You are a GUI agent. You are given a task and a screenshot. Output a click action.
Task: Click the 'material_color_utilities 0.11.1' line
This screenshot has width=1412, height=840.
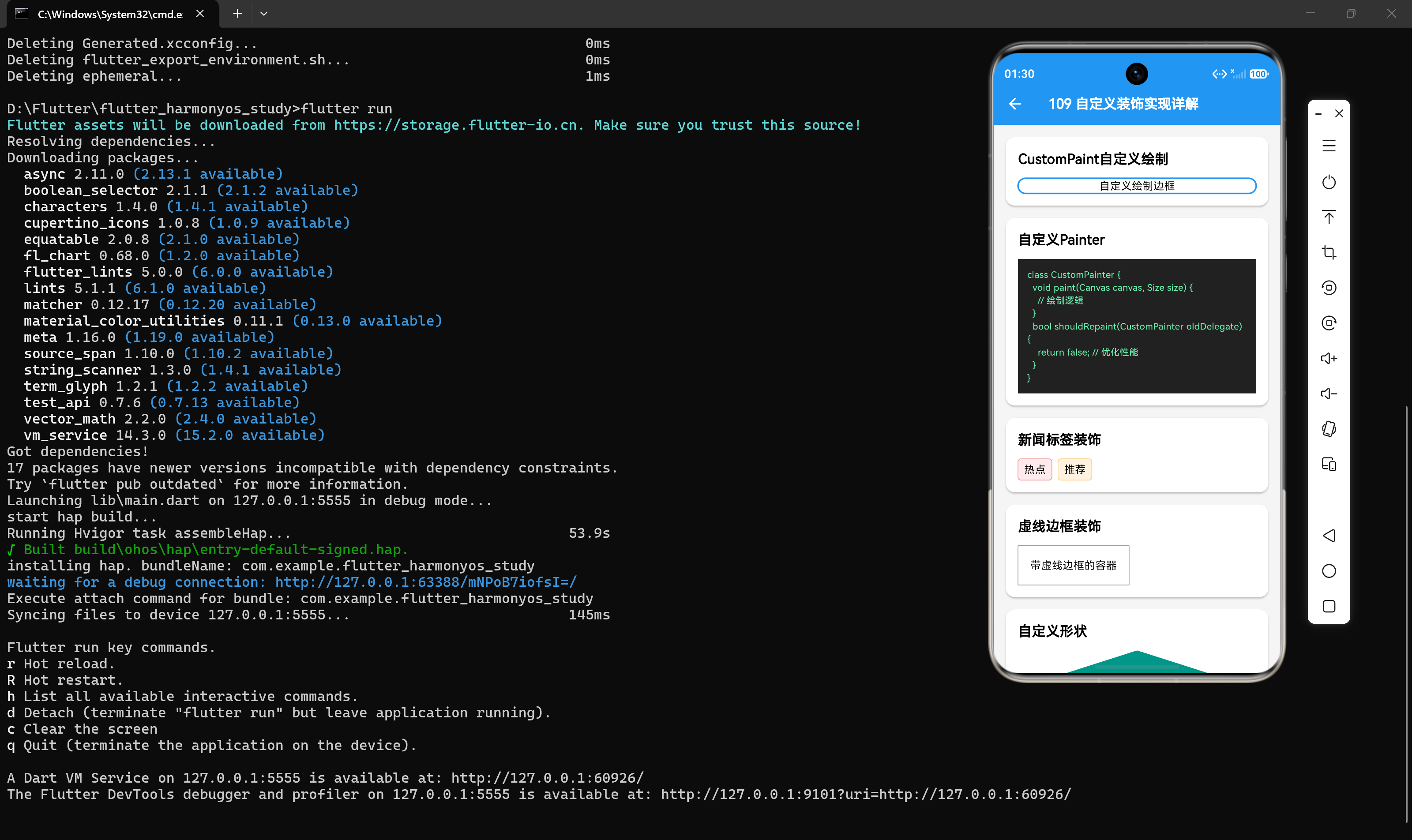pyautogui.click(x=233, y=321)
